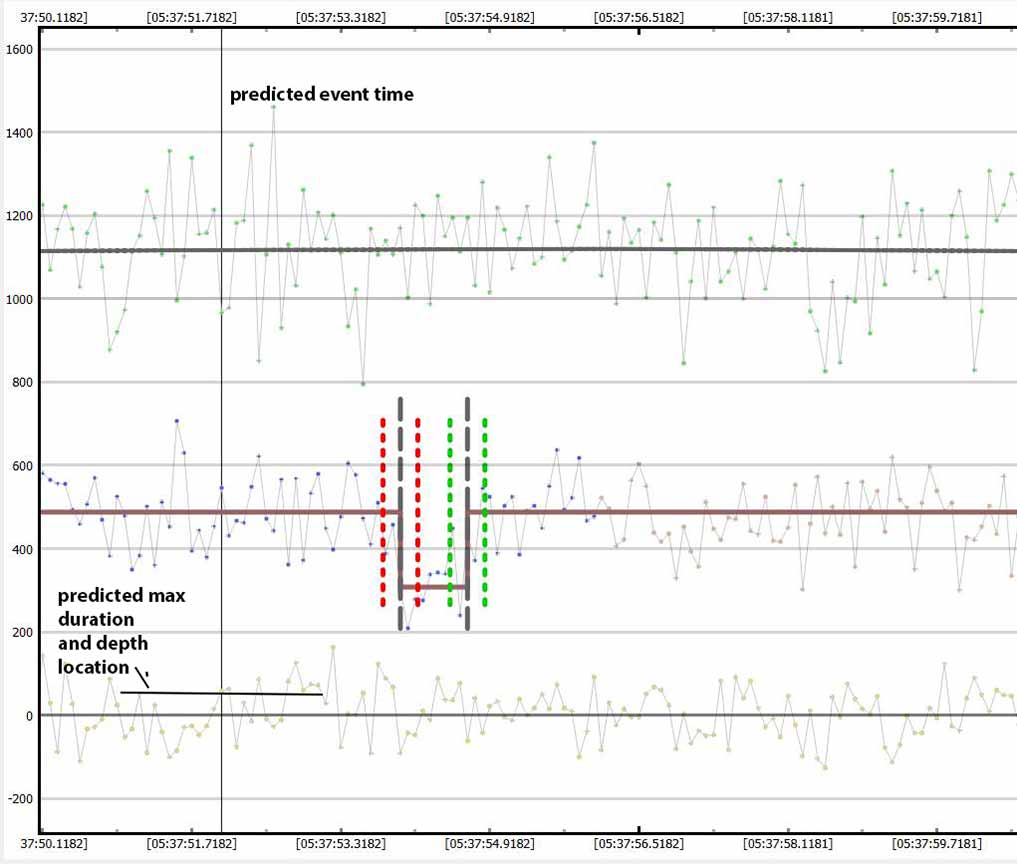Click [05:37:51.7182] on the bottom time axis
Viewport: 1017px width, 864px height.
191,844
